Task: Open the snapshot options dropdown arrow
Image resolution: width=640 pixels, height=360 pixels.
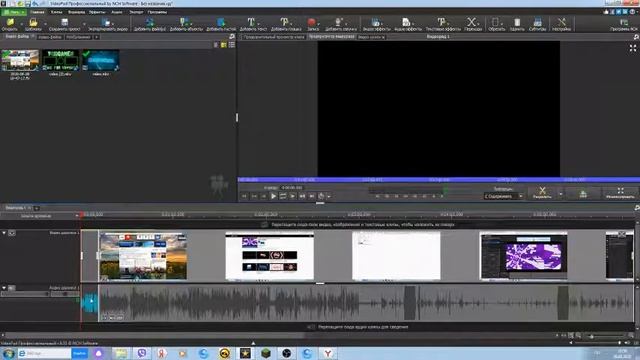Action: (x=328, y=196)
